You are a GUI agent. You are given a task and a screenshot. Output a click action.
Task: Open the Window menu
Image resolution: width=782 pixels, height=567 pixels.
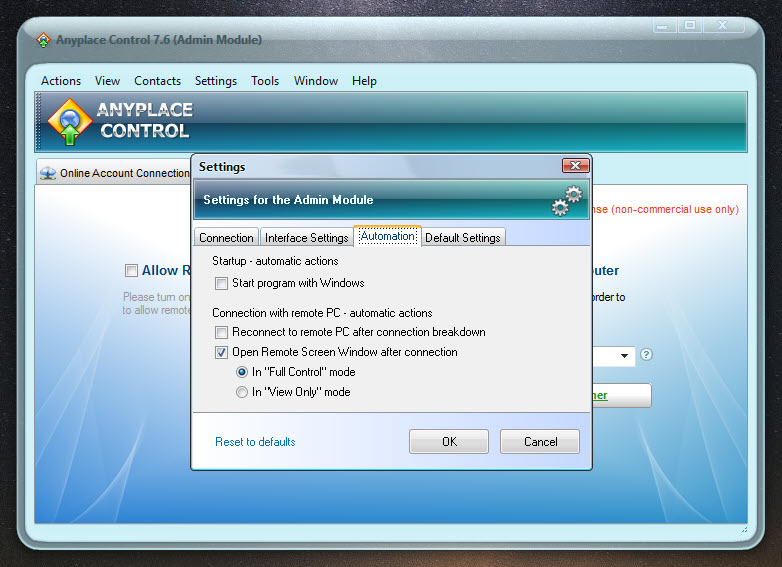[x=316, y=81]
